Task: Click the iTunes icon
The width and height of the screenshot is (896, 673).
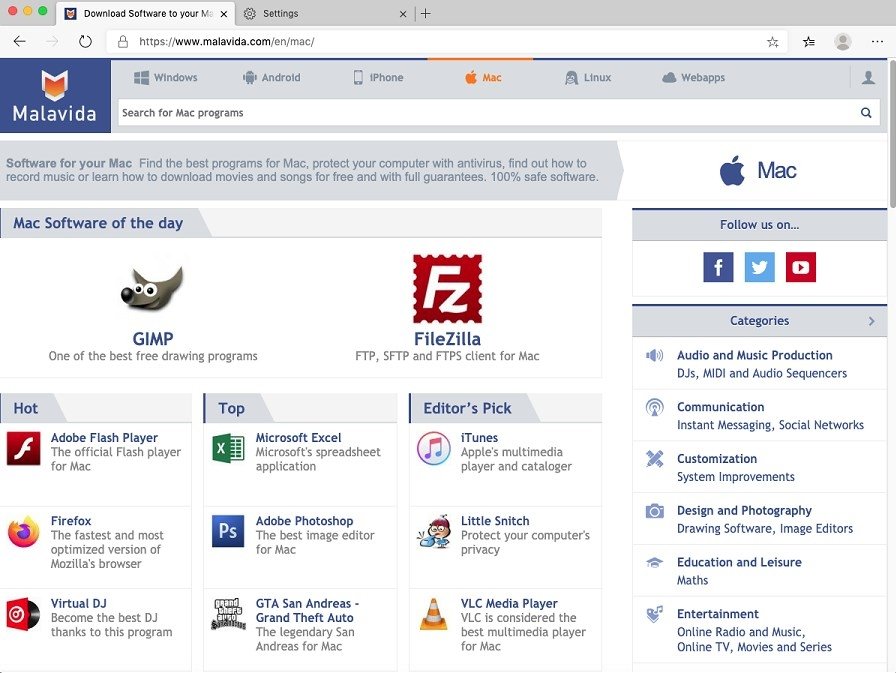Action: coord(434,448)
